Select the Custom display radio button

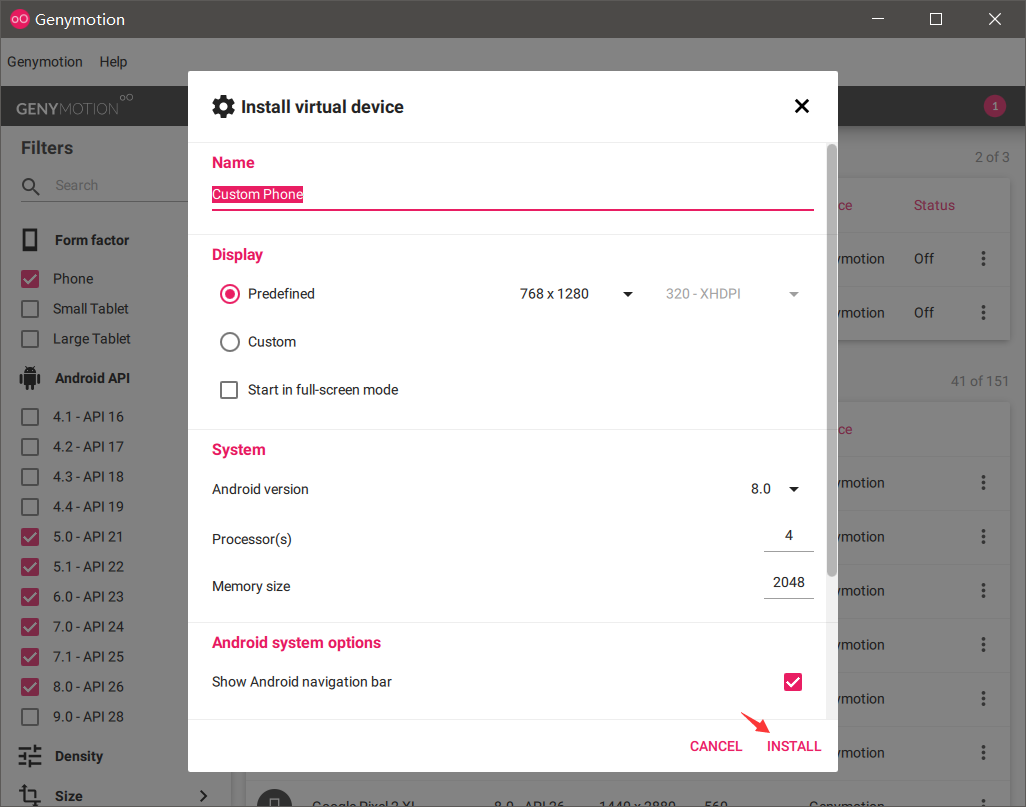pos(230,342)
